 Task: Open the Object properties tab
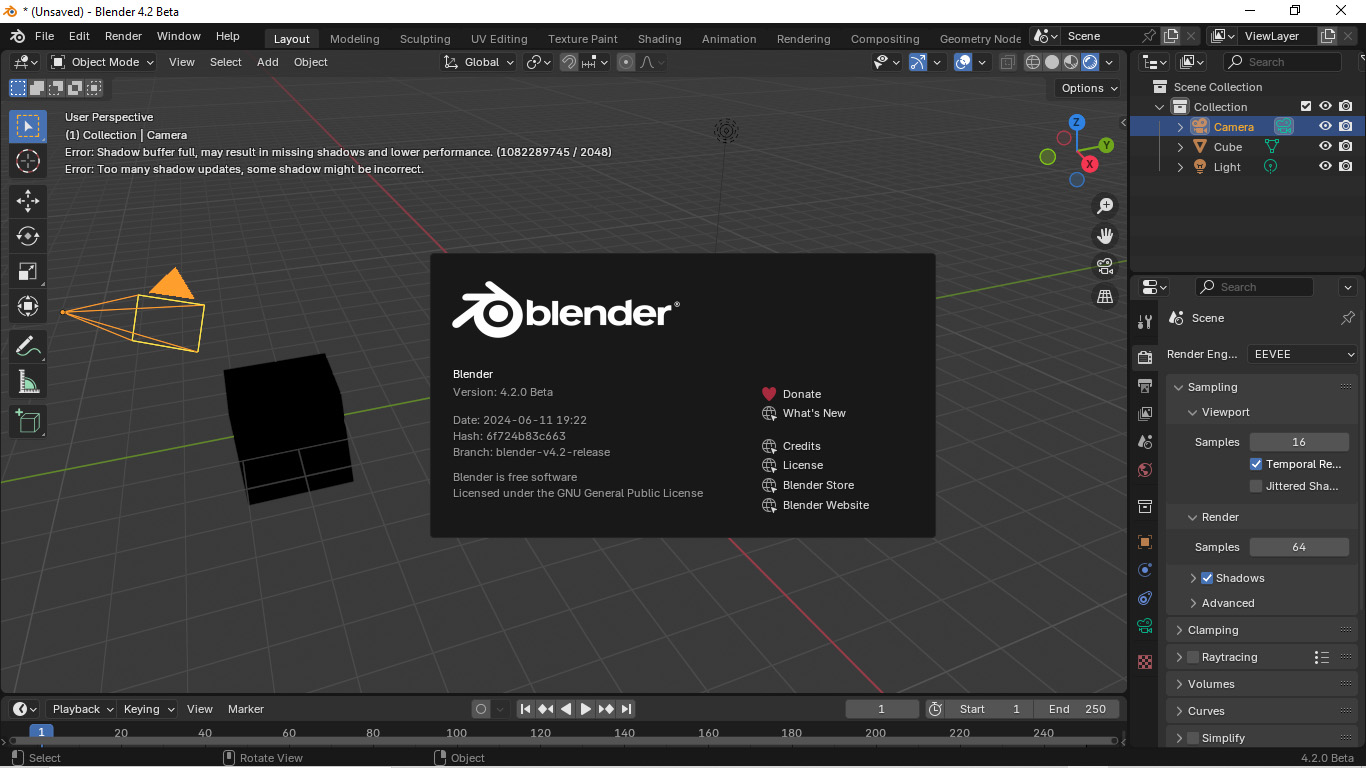point(1145,542)
